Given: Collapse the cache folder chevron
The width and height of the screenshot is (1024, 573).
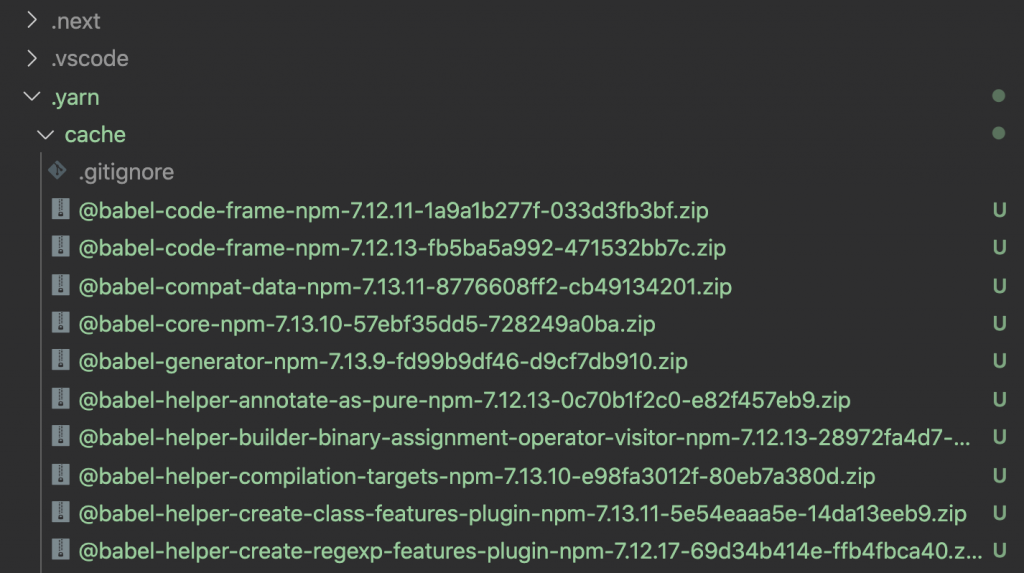Looking at the screenshot, I should 45,135.
